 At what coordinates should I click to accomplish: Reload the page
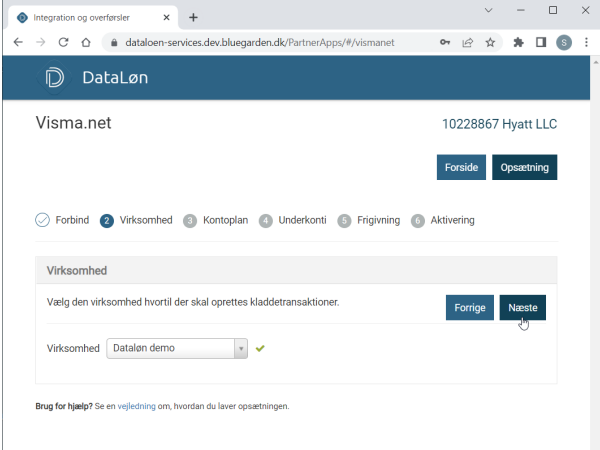pyautogui.click(x=64, y=42)
